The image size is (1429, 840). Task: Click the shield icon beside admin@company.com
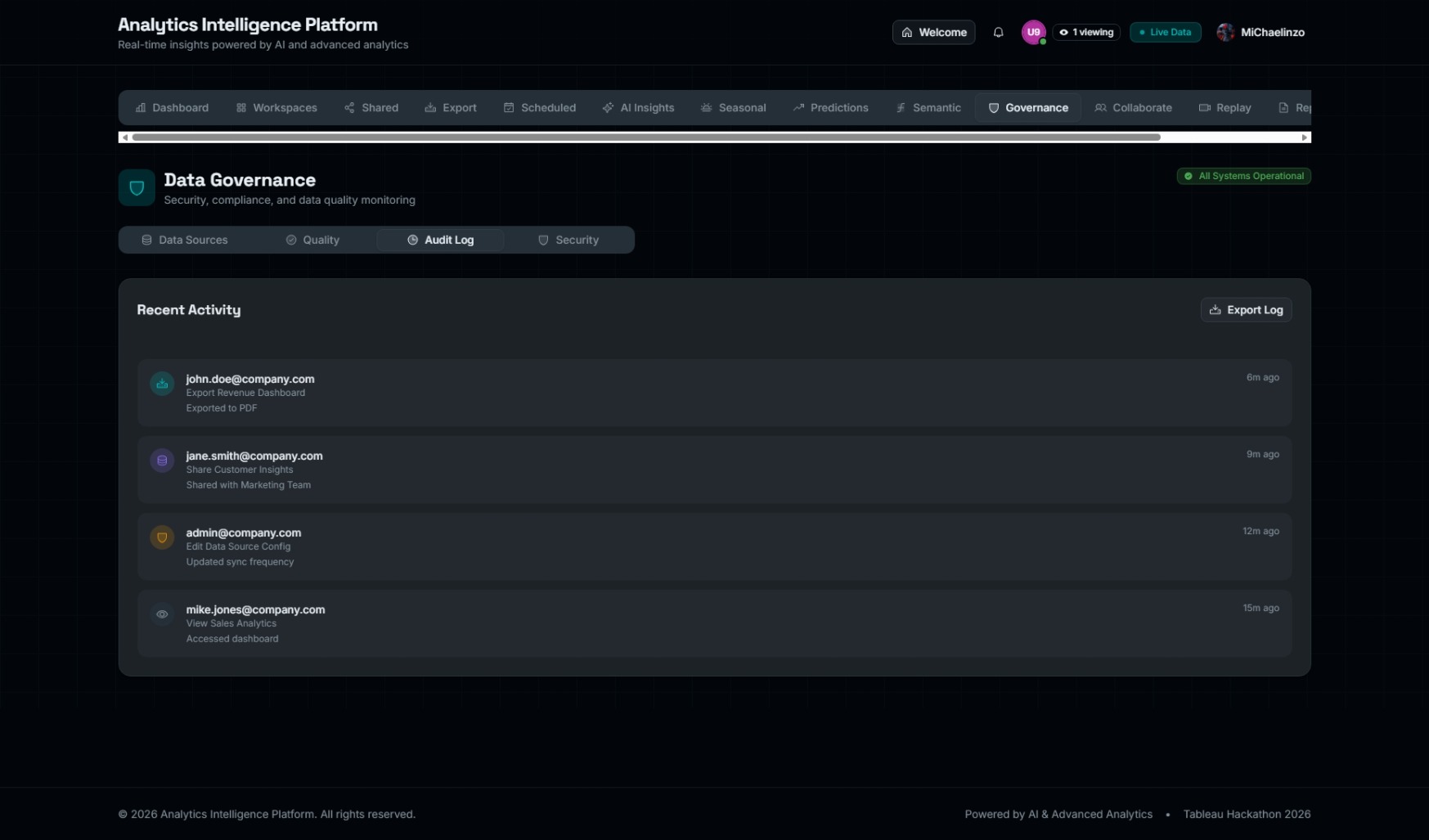[x=162, y=537]
